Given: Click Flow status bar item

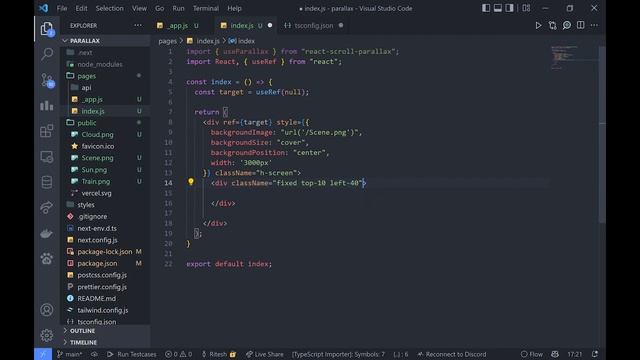Looking at the screenshot, I should 531,354.
